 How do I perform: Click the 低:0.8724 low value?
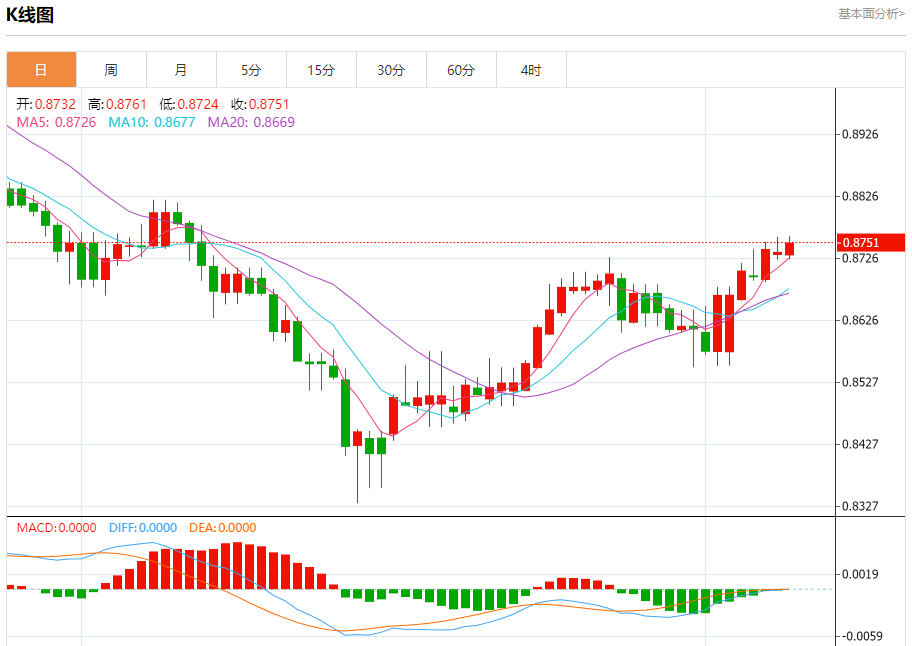pos(189,104)
